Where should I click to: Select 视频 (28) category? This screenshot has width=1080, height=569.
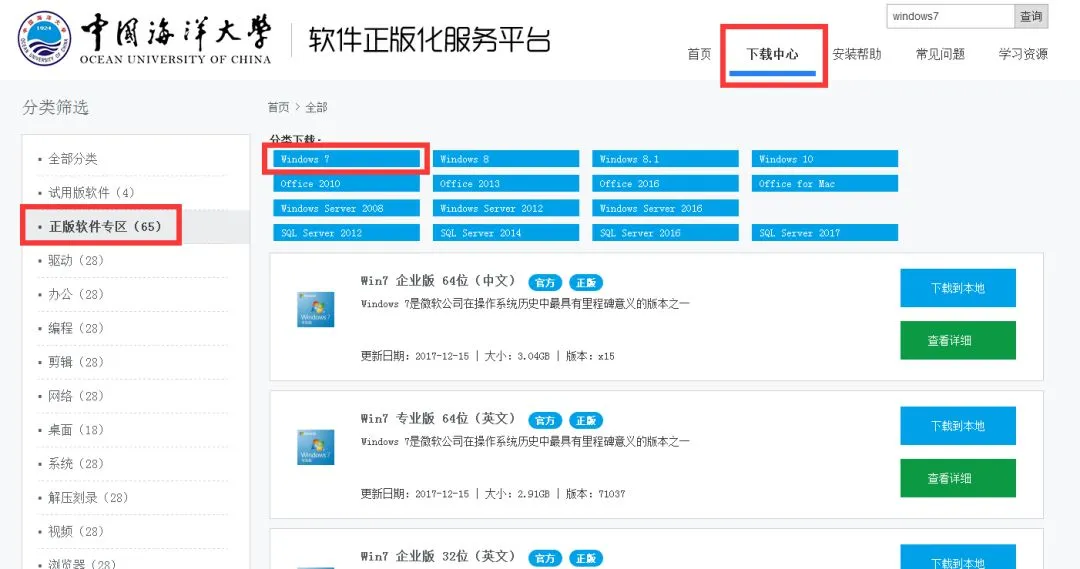coord(76,531)
